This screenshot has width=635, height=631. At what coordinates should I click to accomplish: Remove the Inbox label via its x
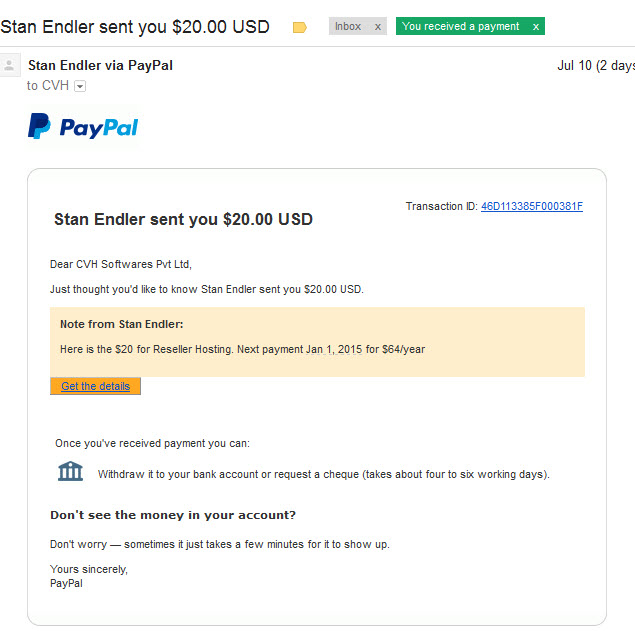tap(378, 27)
